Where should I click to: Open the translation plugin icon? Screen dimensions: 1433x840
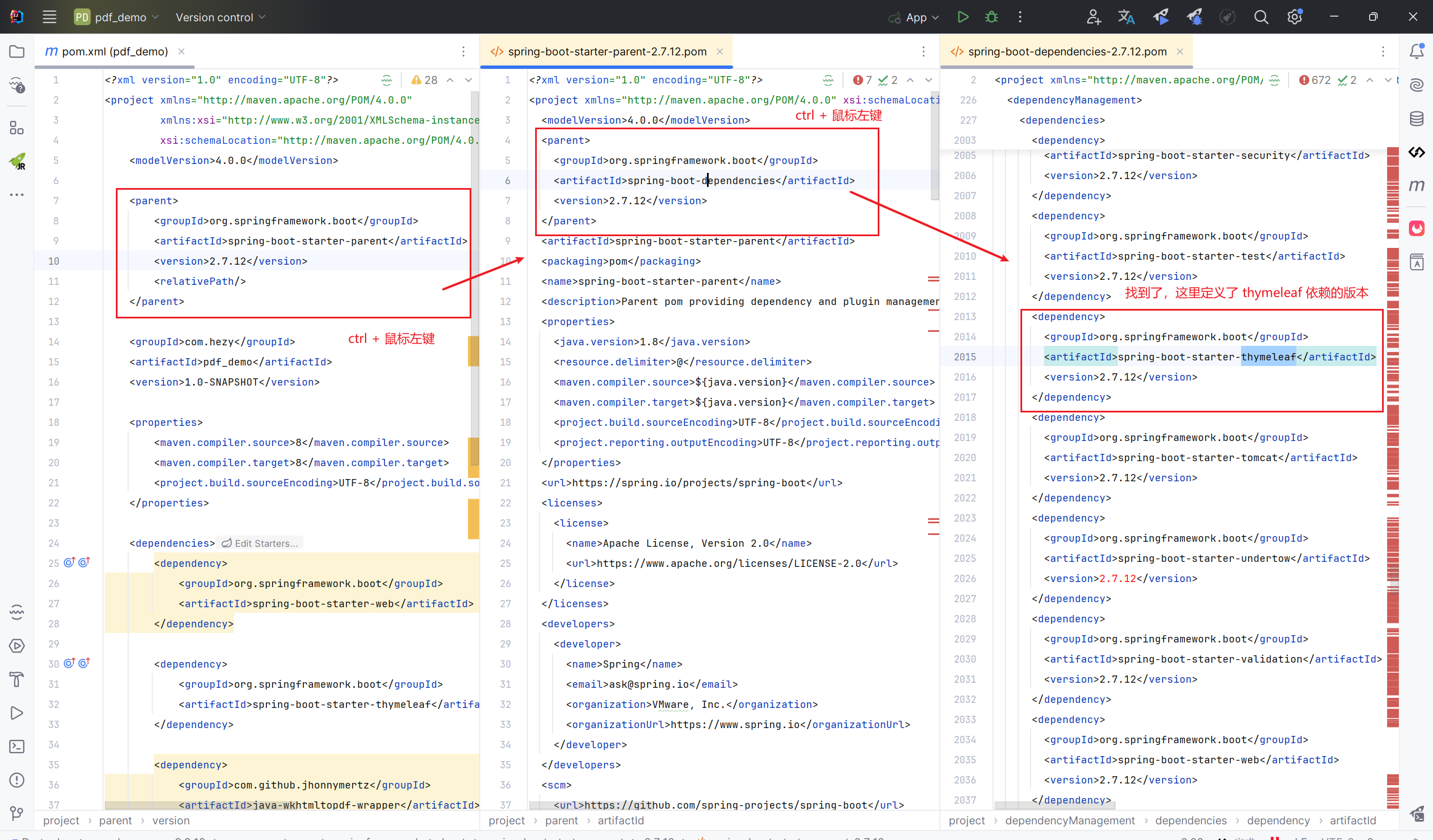[1126, 17]
